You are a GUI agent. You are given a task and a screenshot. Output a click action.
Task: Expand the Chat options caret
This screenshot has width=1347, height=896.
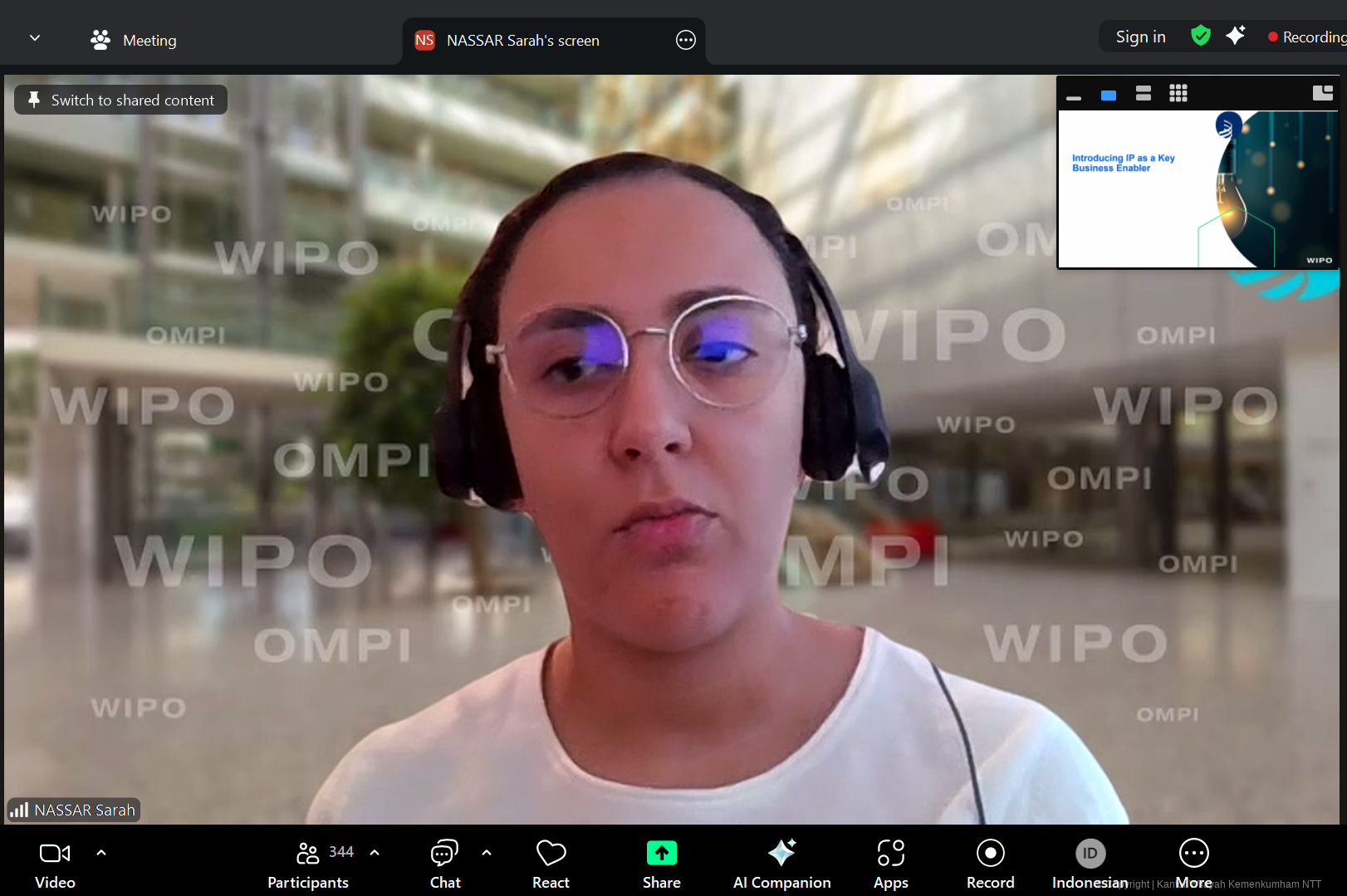487,853
